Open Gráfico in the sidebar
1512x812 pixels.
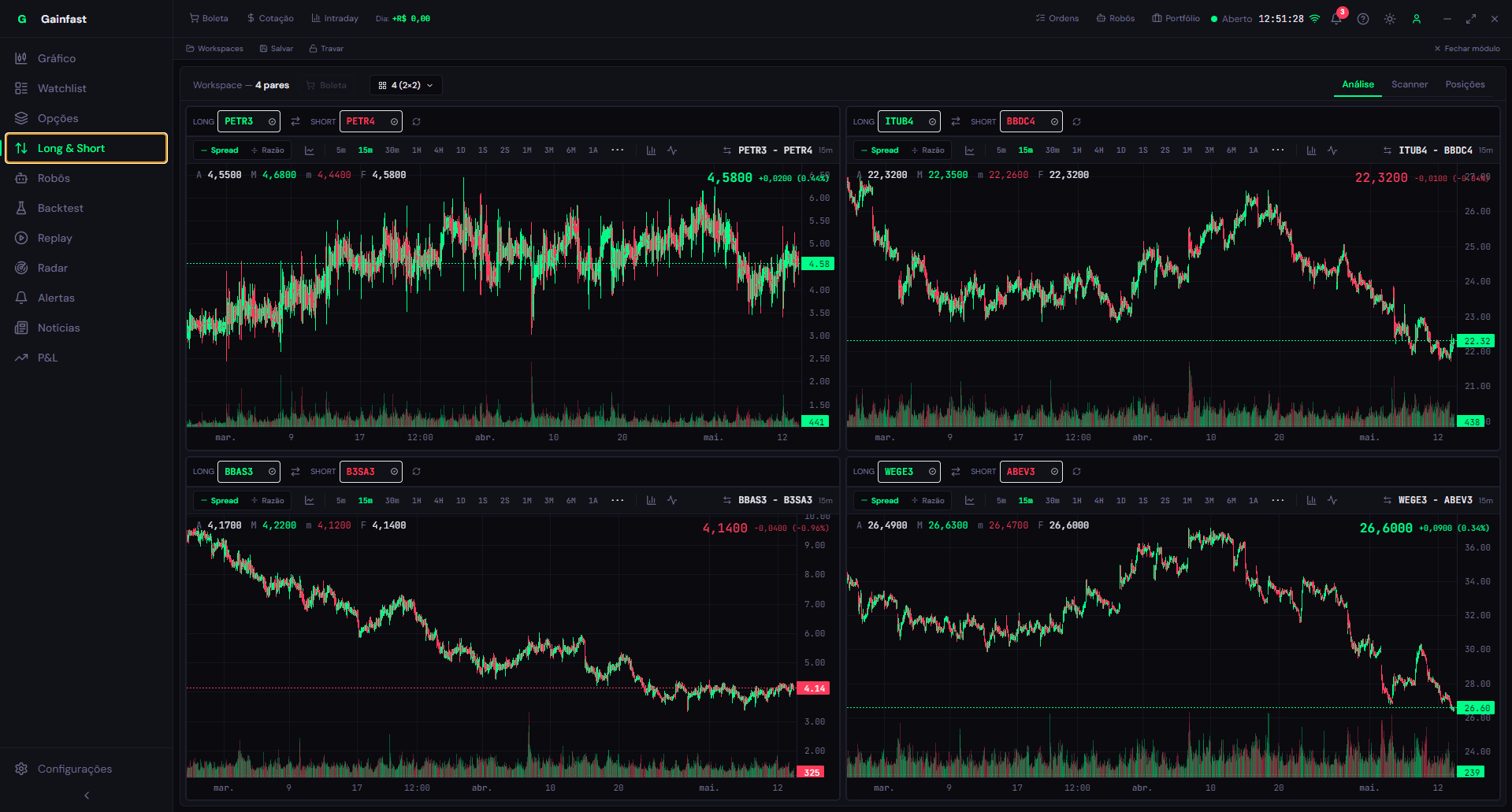click(87, 58)
